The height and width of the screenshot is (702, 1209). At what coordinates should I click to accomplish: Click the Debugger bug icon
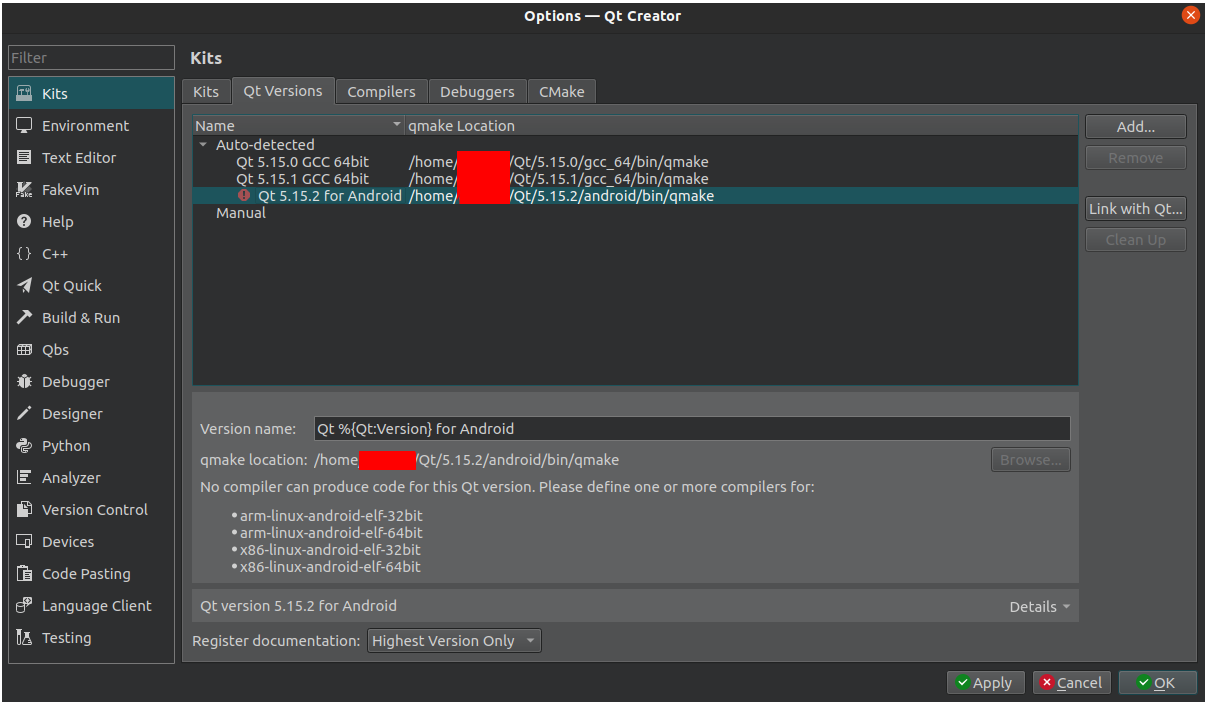click(x=25, y=381)
